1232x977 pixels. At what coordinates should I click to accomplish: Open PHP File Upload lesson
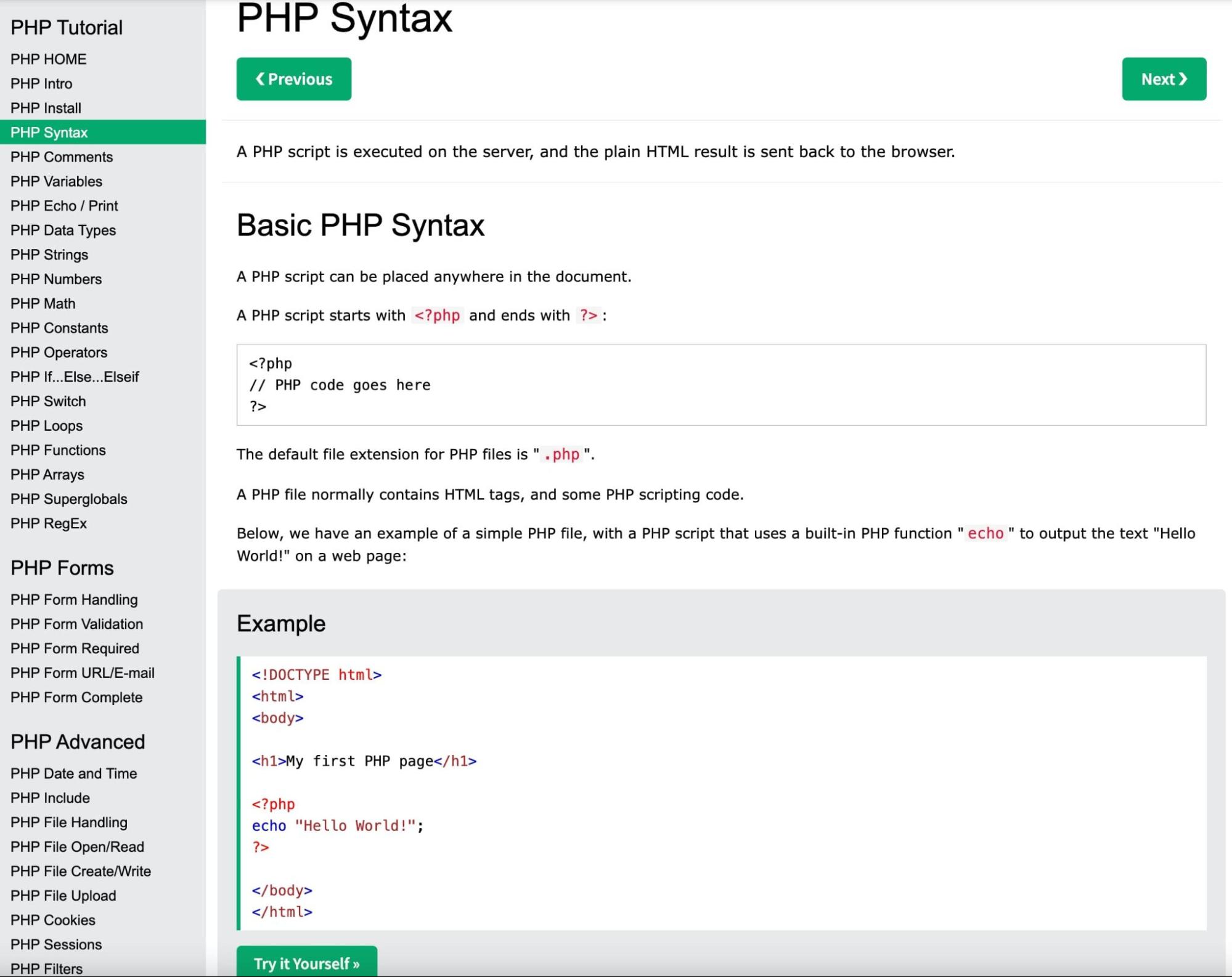click(x=63, y=896)
